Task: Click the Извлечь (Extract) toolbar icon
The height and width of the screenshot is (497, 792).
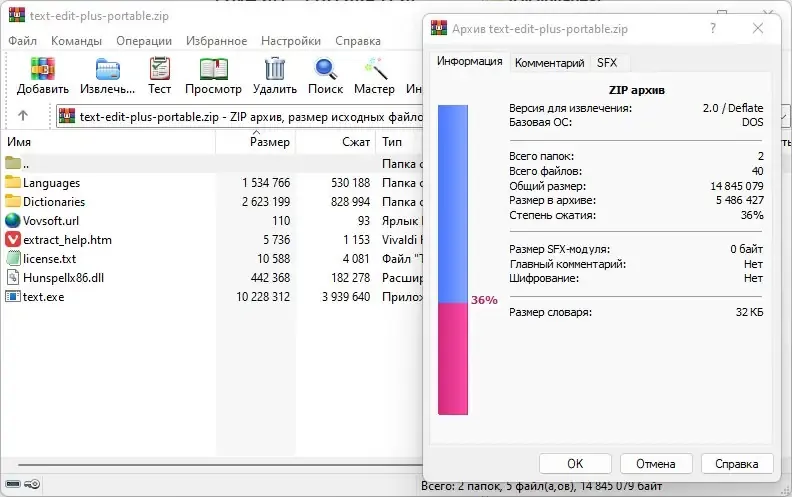Action: pyautogui.click(x=107, y=69)
